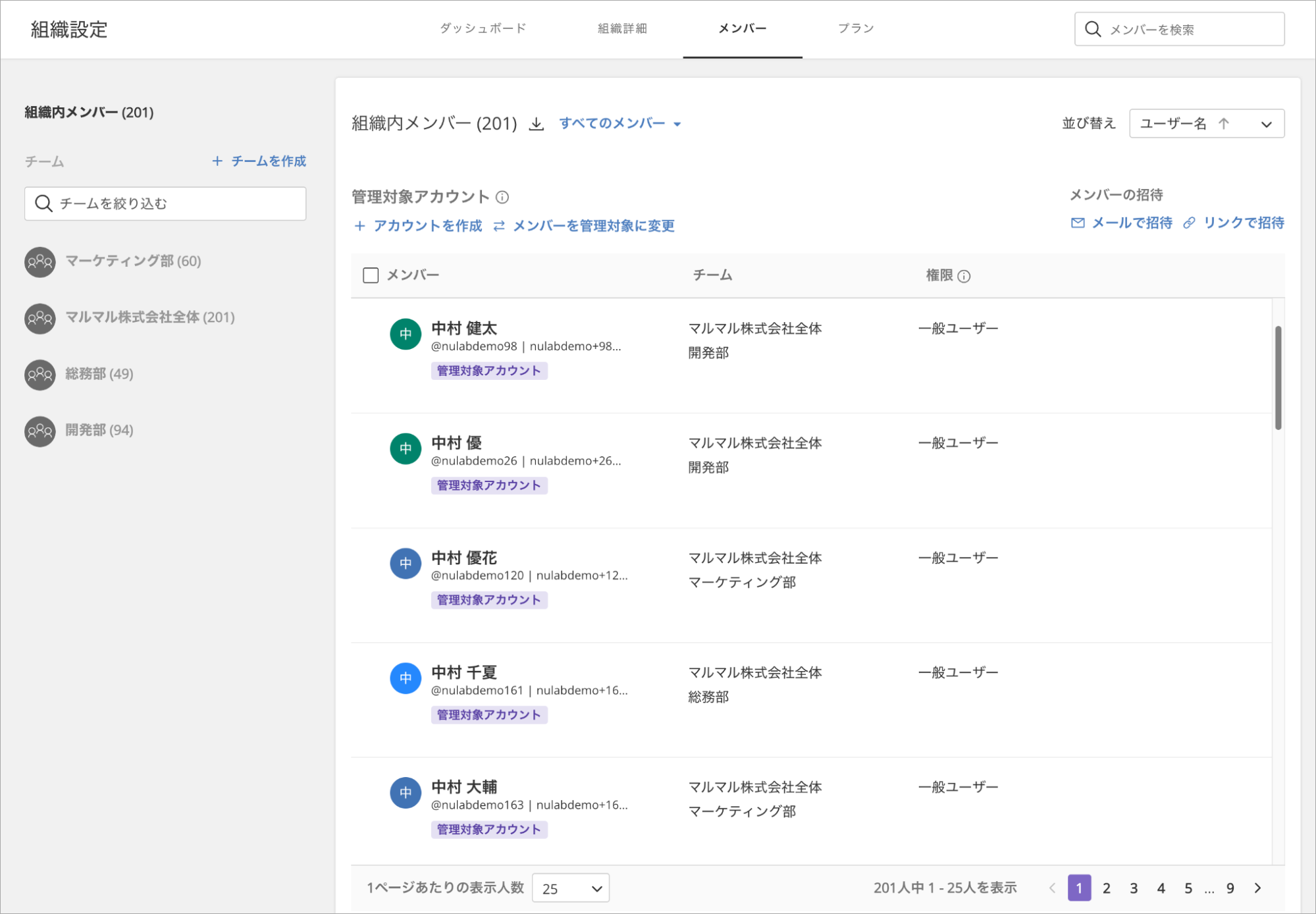Screen dimensions: 1316x914
Task: Click 開発部 team group icon
Action: point(40,431)
